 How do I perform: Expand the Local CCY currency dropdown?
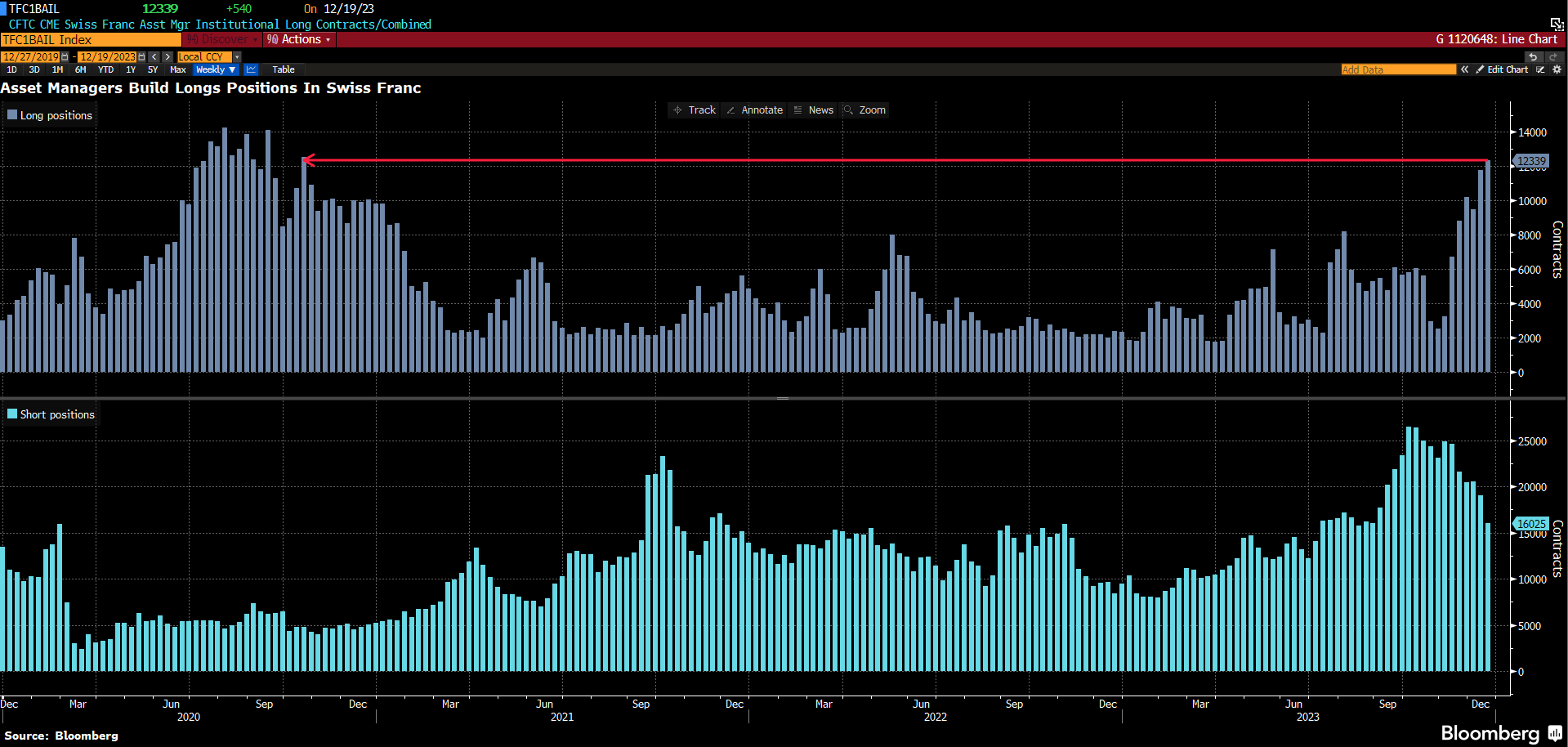(x=237, y=57)
